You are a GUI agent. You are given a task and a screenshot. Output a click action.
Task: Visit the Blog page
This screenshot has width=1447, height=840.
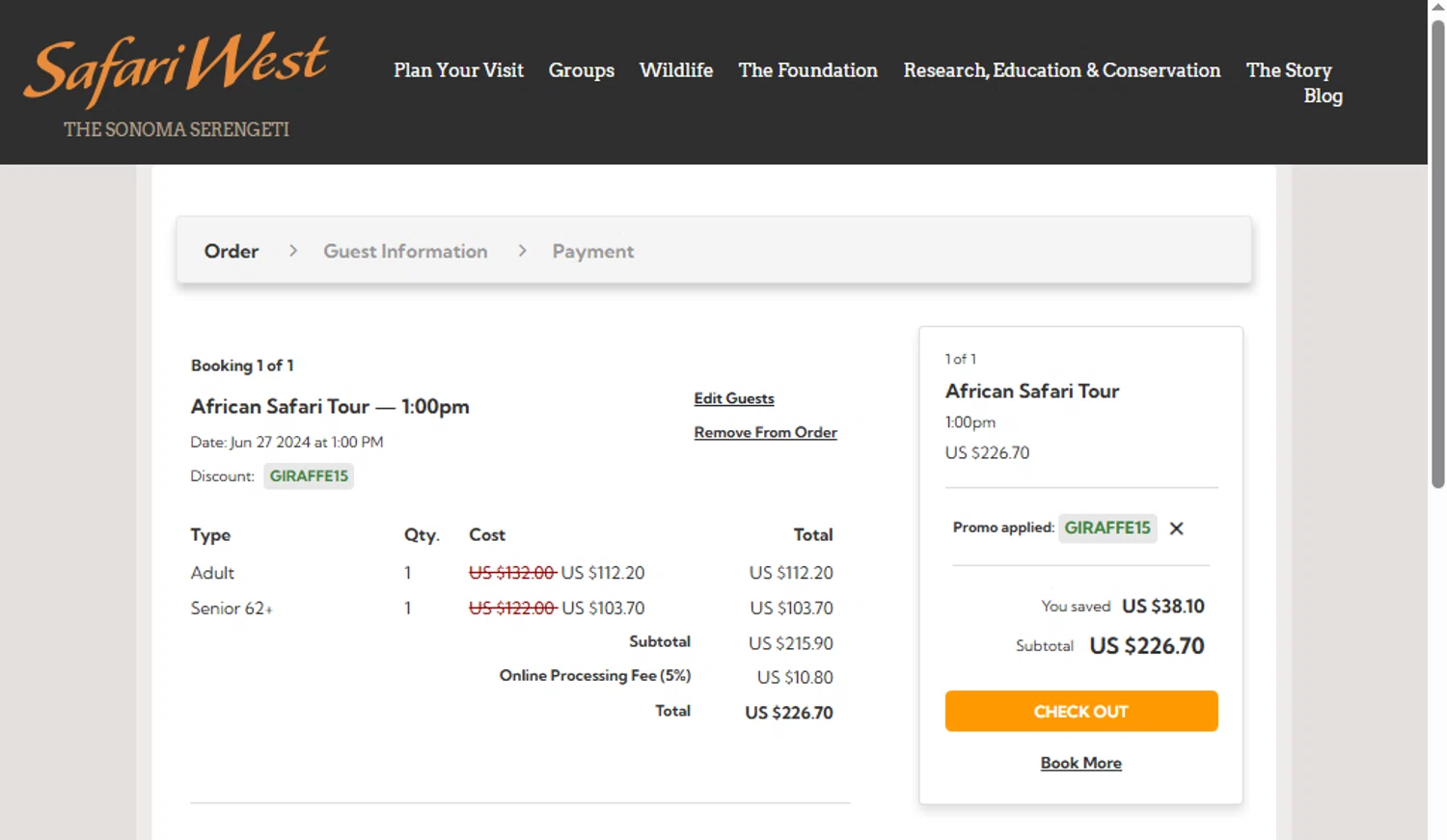1323,95
